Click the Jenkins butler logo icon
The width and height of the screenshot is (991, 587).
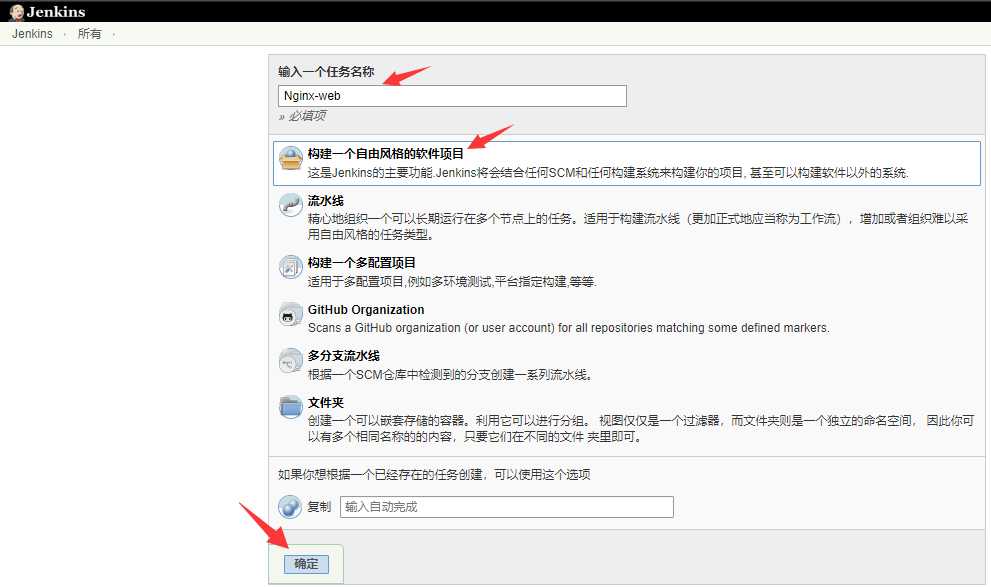coord(16,12)
